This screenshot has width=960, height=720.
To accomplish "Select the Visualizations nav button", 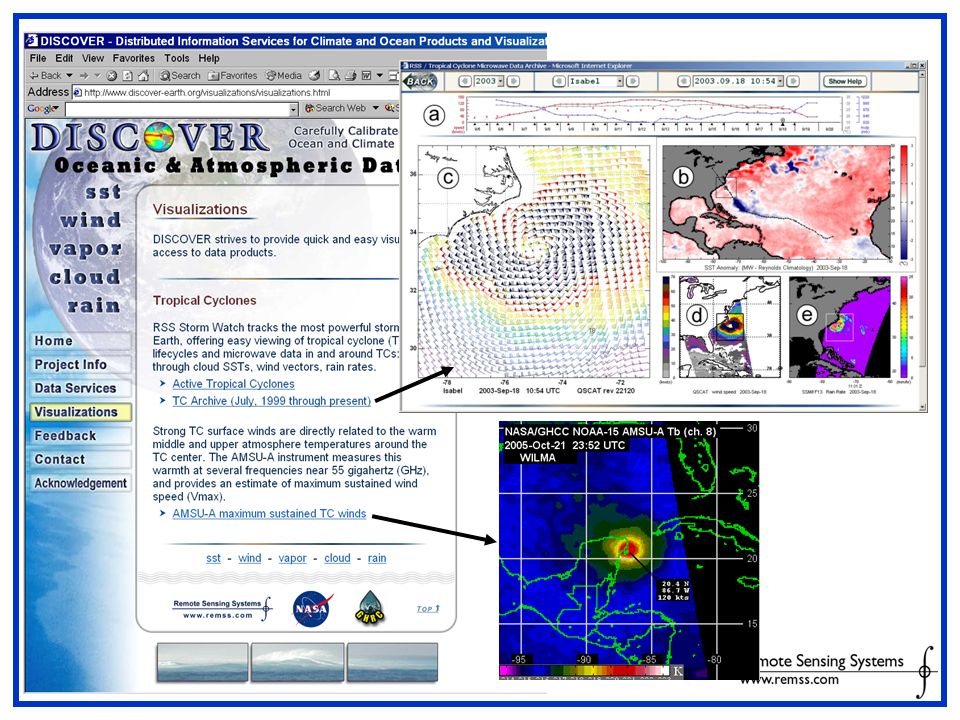I will click(x=80, y=412).
